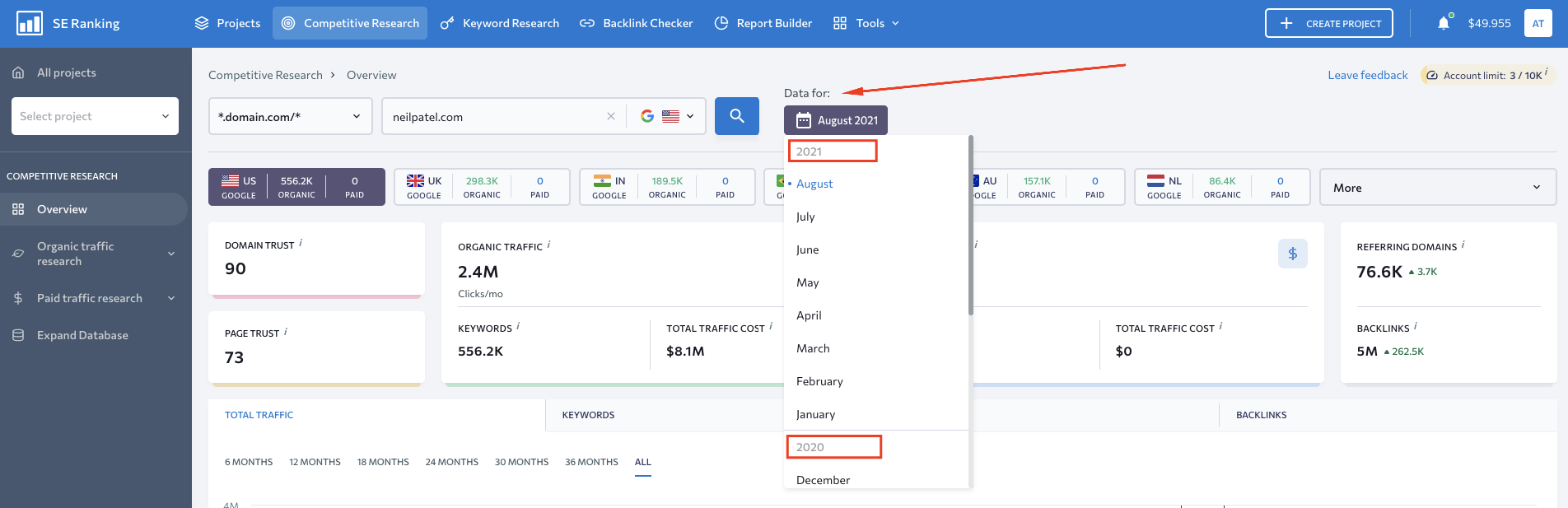Choose December 2020 in month list
Viewport: 1568px width, 508px height.
tap(876, 479)
